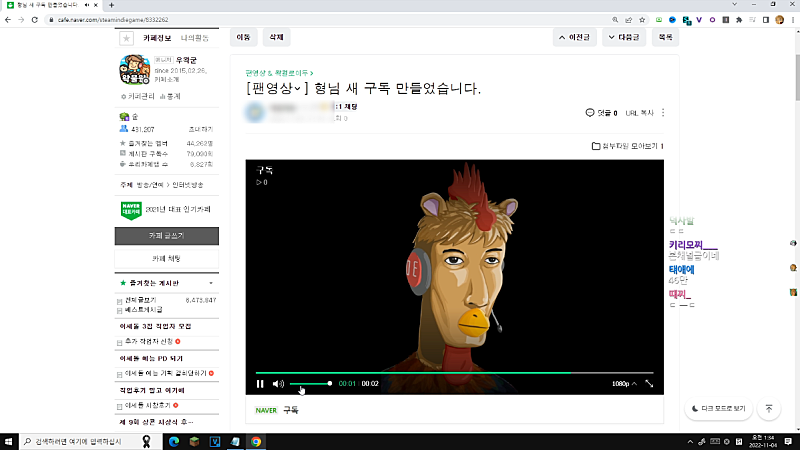Click the 이동 (move) button above the post
The height and width of the screenshot is (450, 800).
click(243, 37)
